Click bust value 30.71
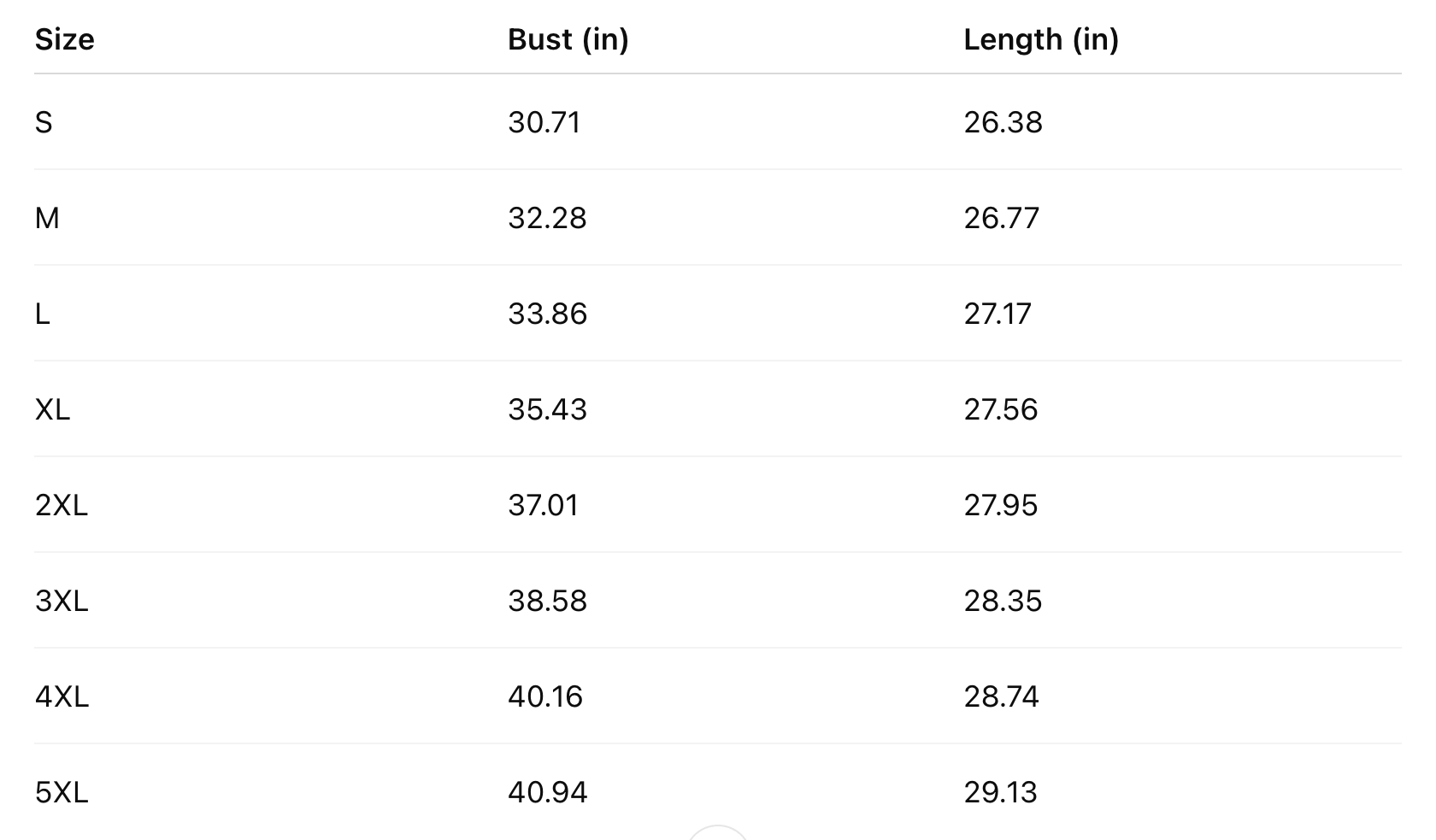 pos(544,123)
